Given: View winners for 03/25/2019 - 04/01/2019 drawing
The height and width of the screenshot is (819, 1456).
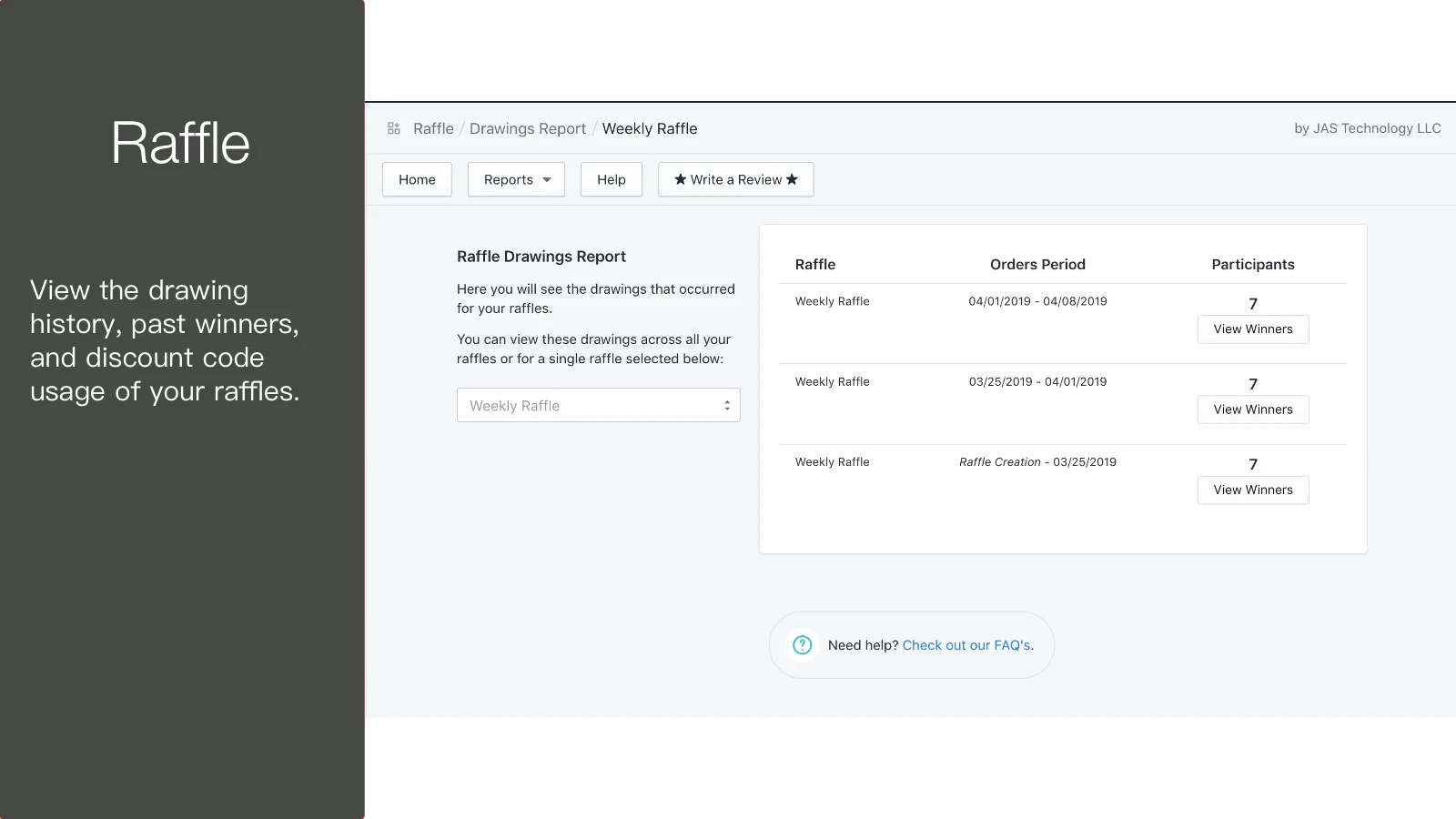Looking at the screenshot, I should tap(1252, 409).
